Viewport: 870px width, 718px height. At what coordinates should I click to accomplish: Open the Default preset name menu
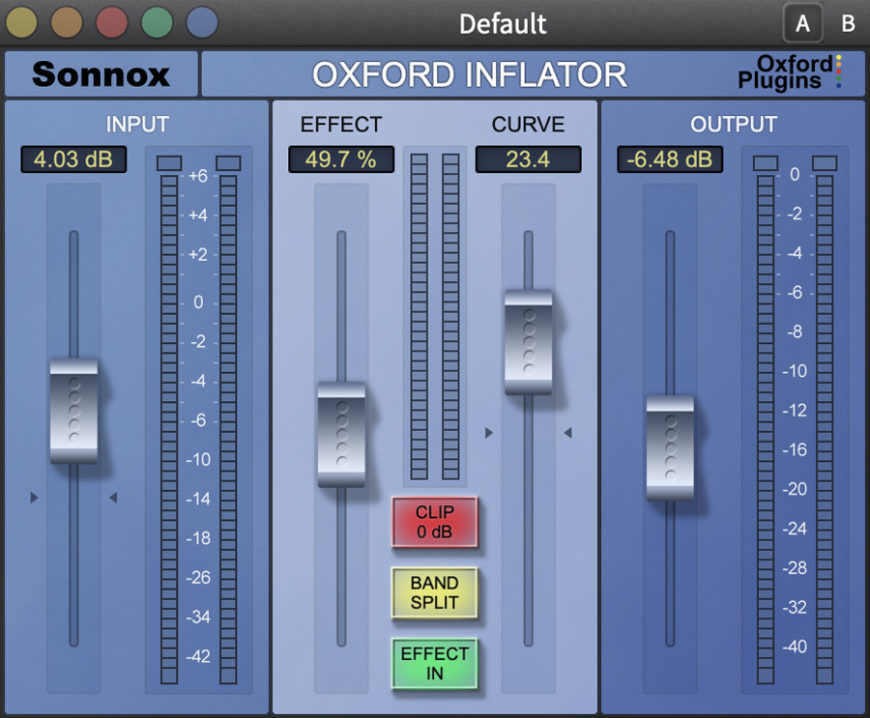tap(503, 23)
